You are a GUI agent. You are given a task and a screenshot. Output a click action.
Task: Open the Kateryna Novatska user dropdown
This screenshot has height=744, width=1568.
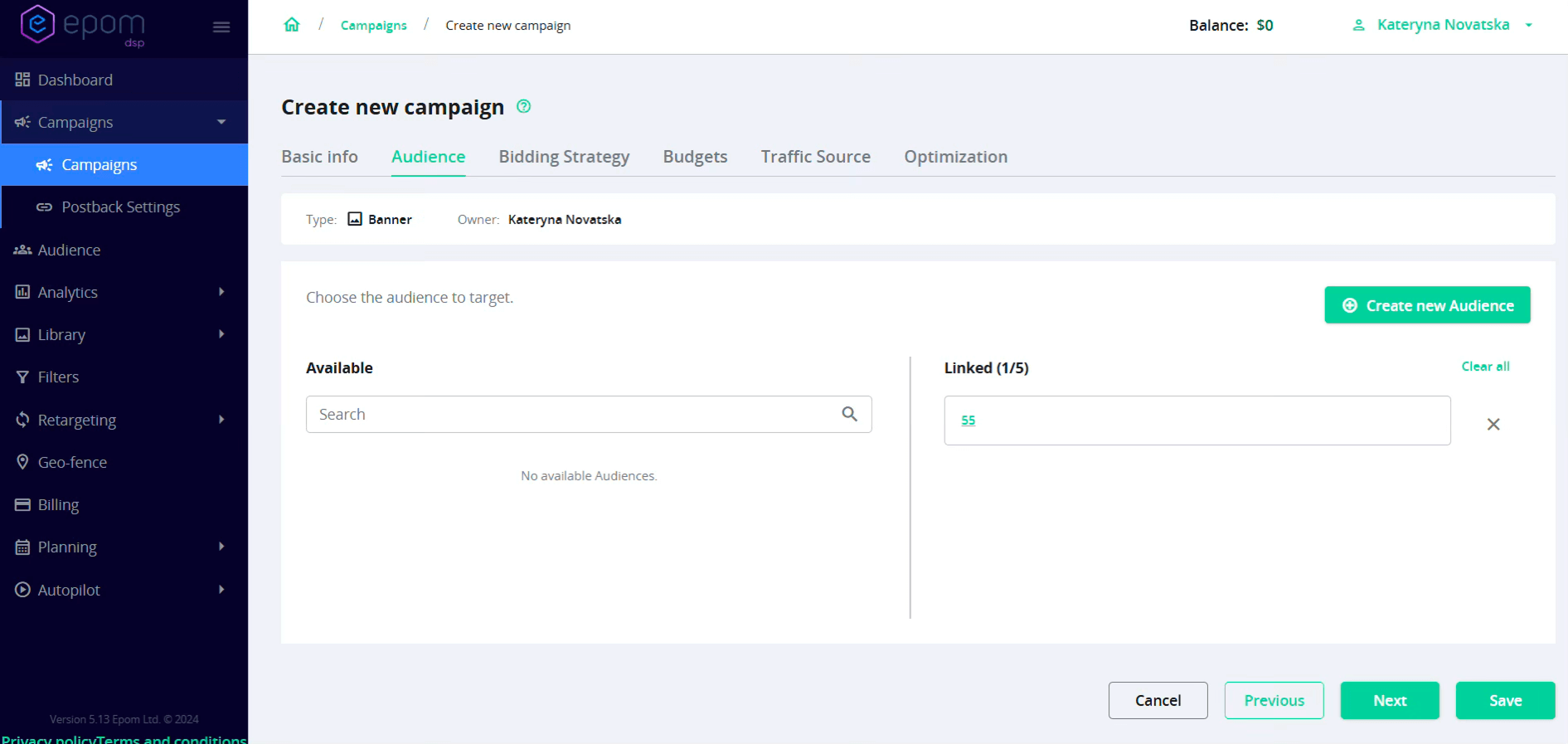(1444, 25)
